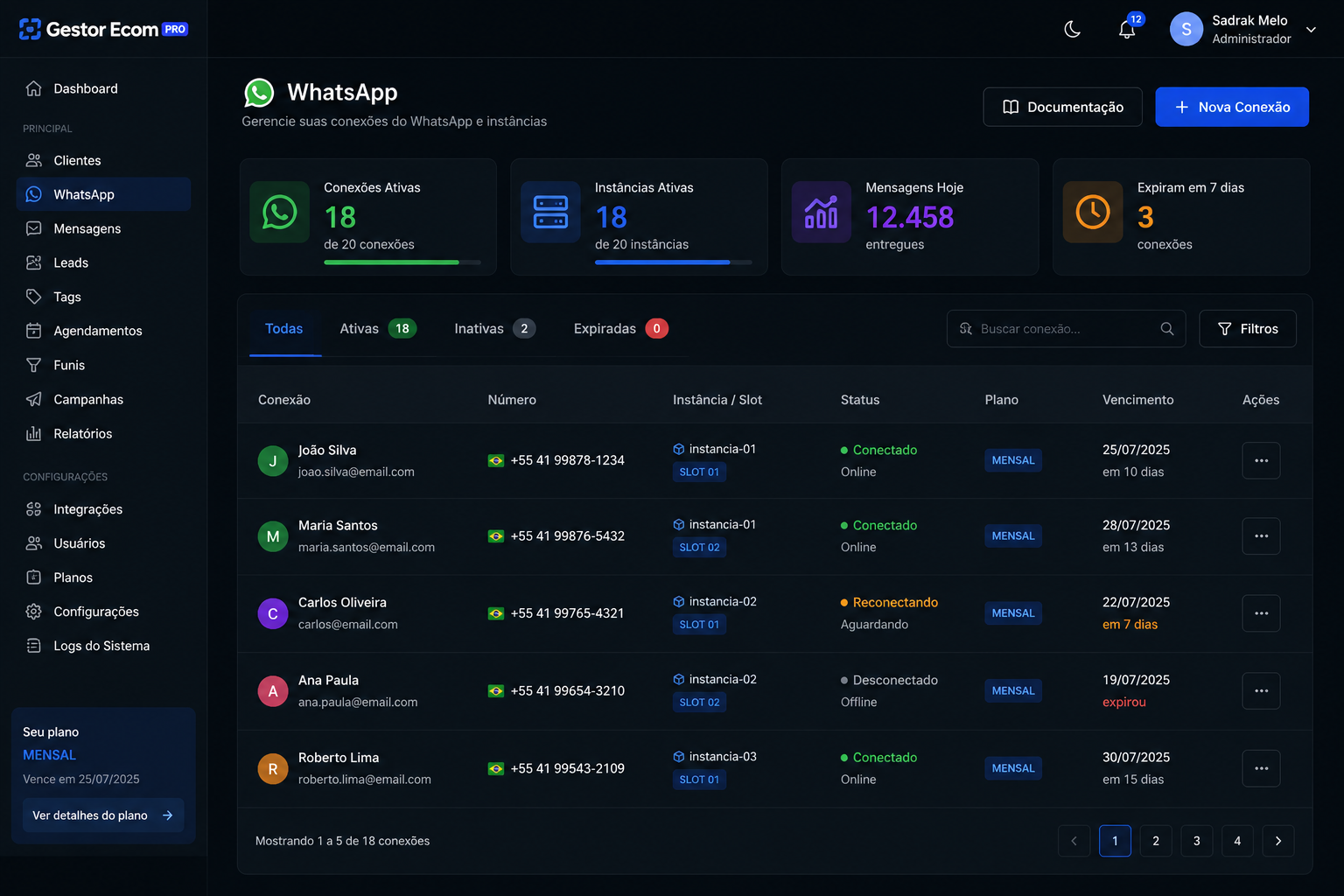1344x896 pixels.
Task: Switch to the Ativas tab
Action: (x=378, y=329)
